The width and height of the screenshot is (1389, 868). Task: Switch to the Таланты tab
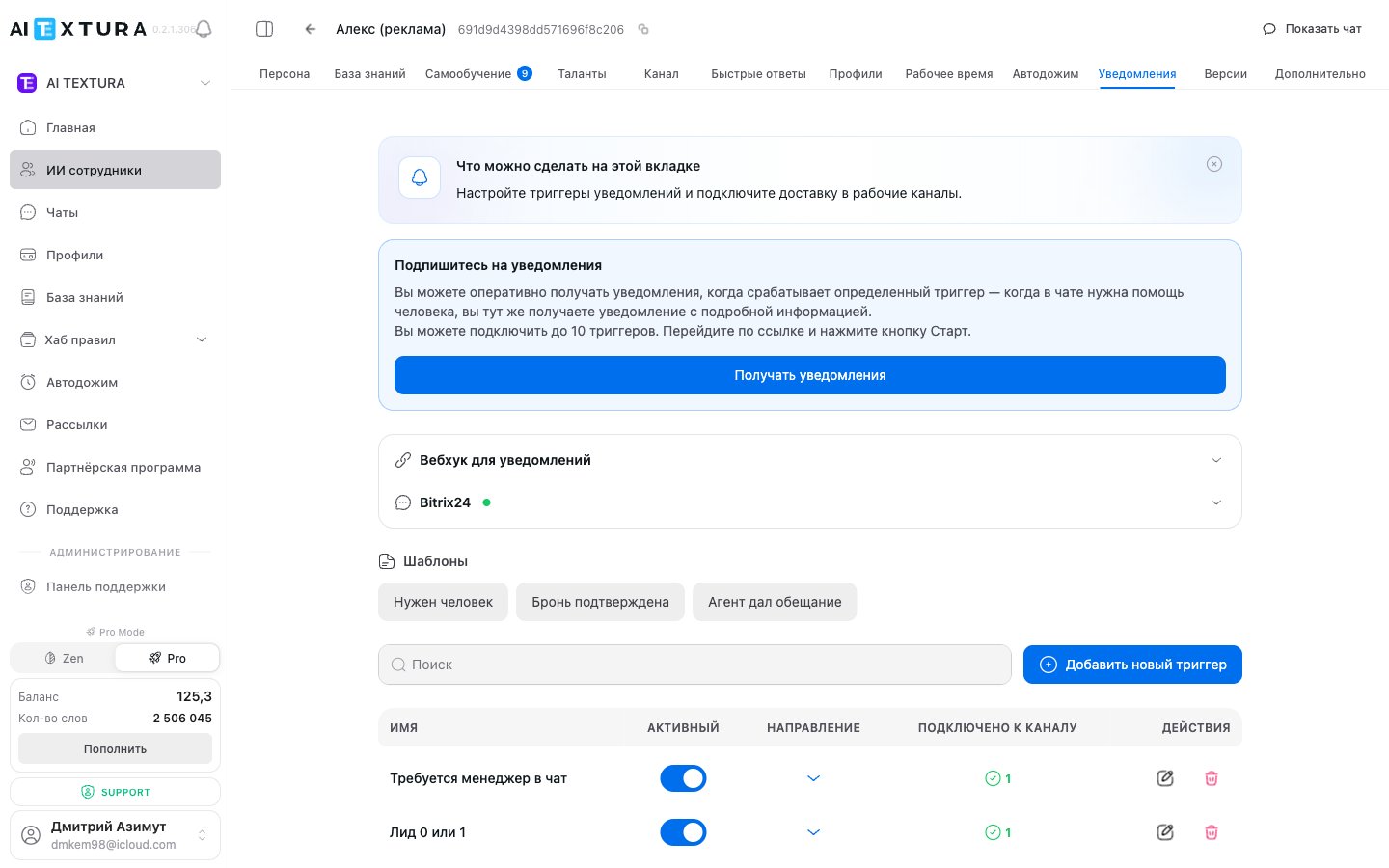[x=582, y=73]
